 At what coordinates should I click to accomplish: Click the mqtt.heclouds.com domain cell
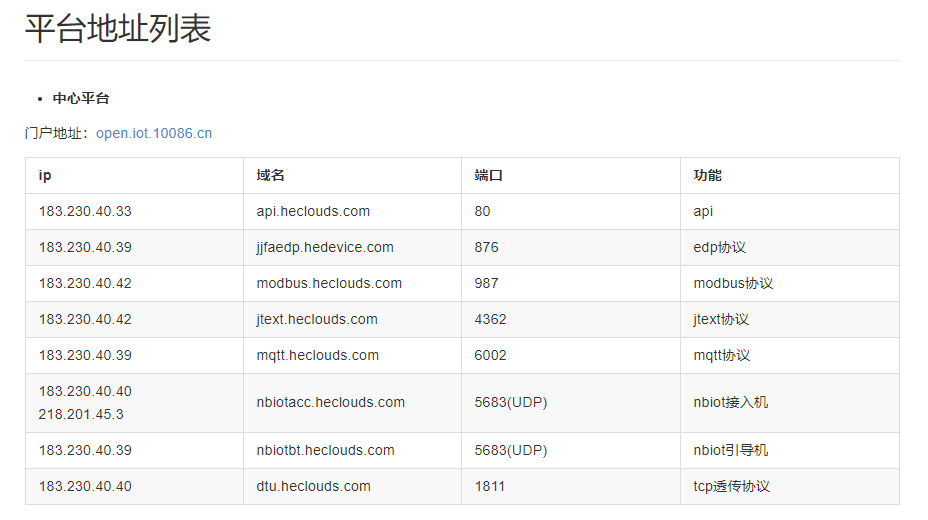tap(318, 355)
